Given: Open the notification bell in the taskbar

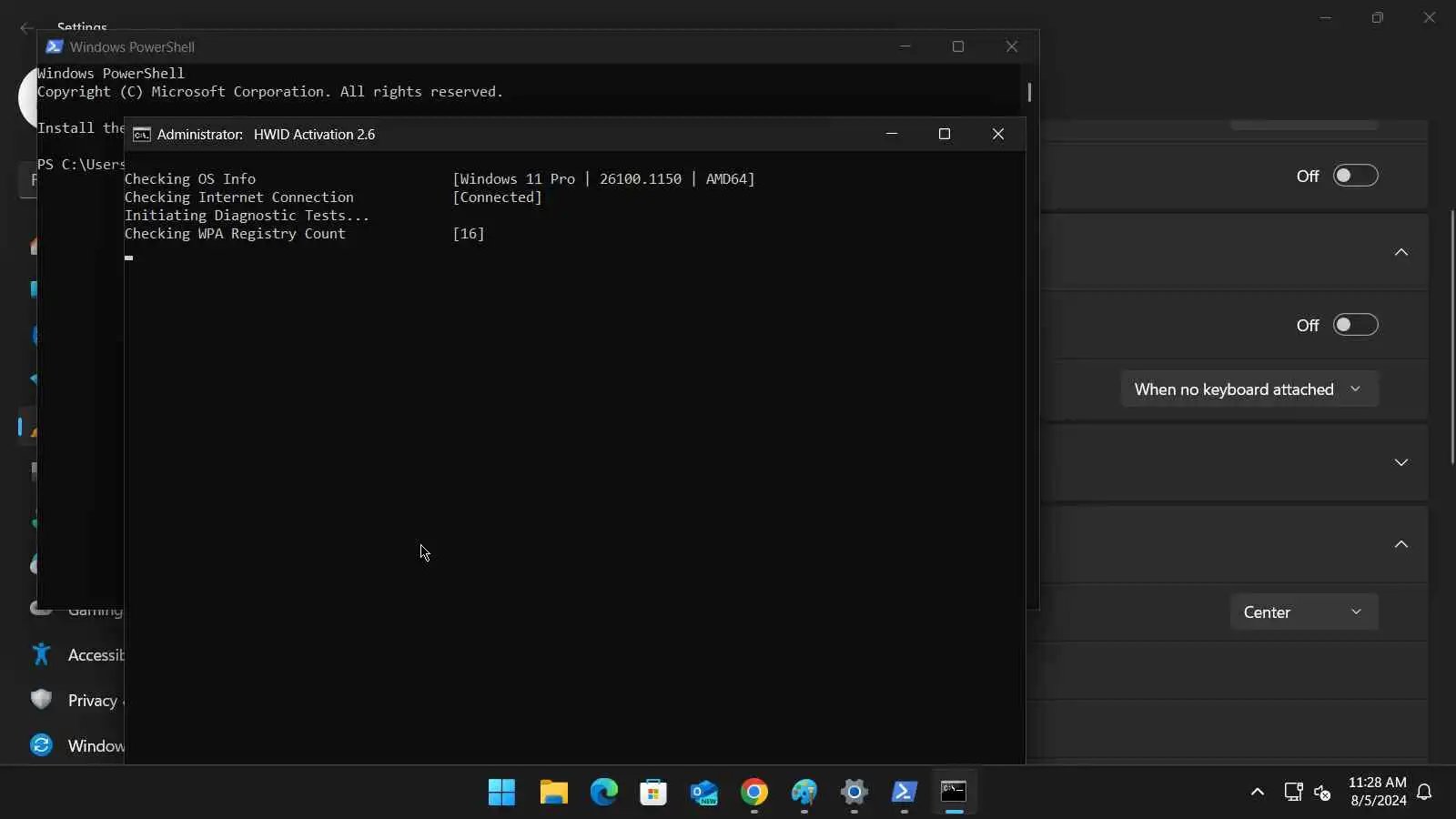Looking at the screenshot, I should [1425, 792].
